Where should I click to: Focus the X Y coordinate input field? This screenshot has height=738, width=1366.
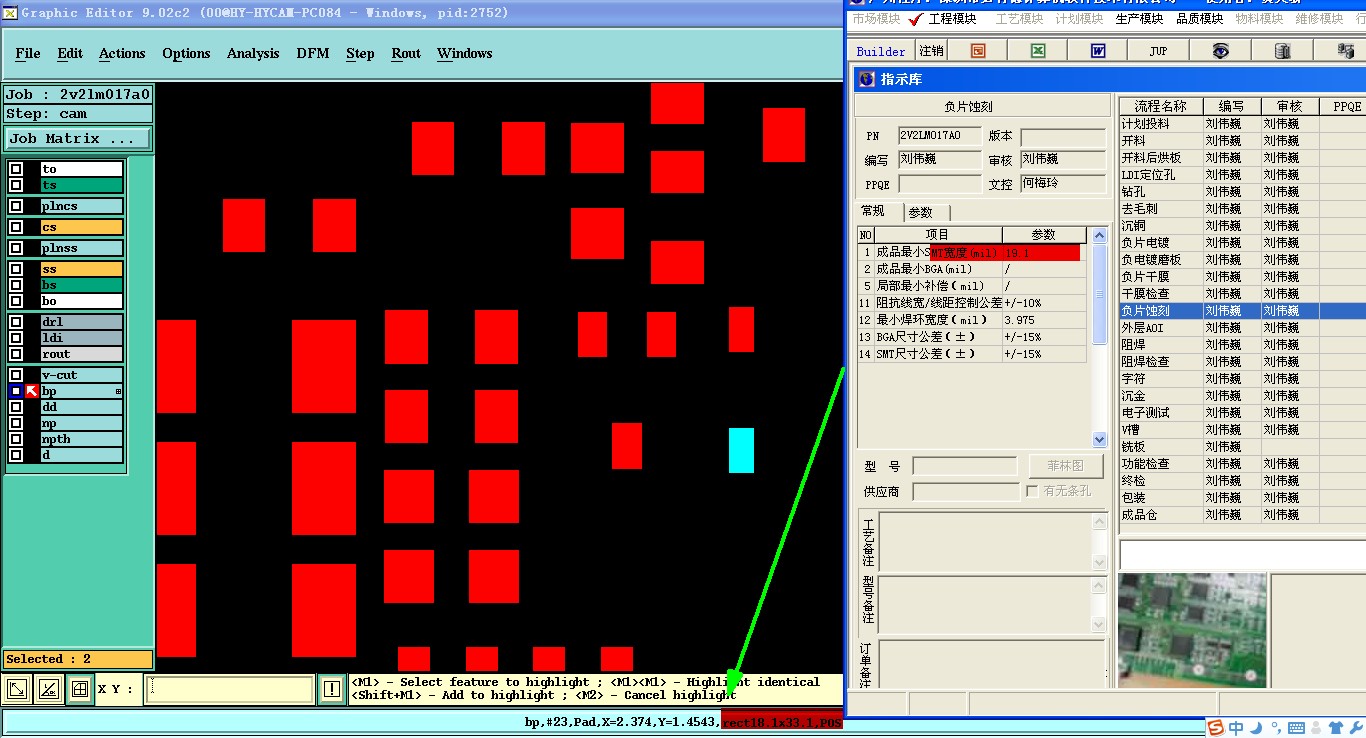coord(230,689)
